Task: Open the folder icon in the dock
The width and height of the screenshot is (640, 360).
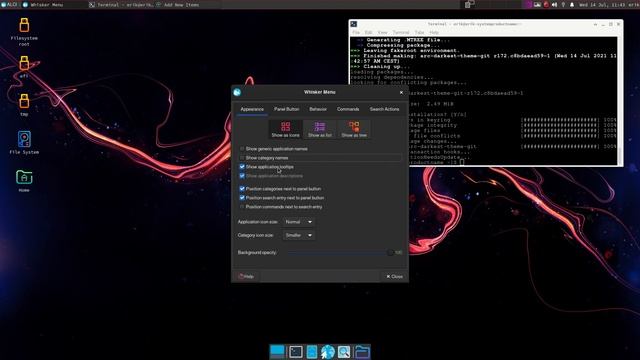Action: [x=362, y=351]
